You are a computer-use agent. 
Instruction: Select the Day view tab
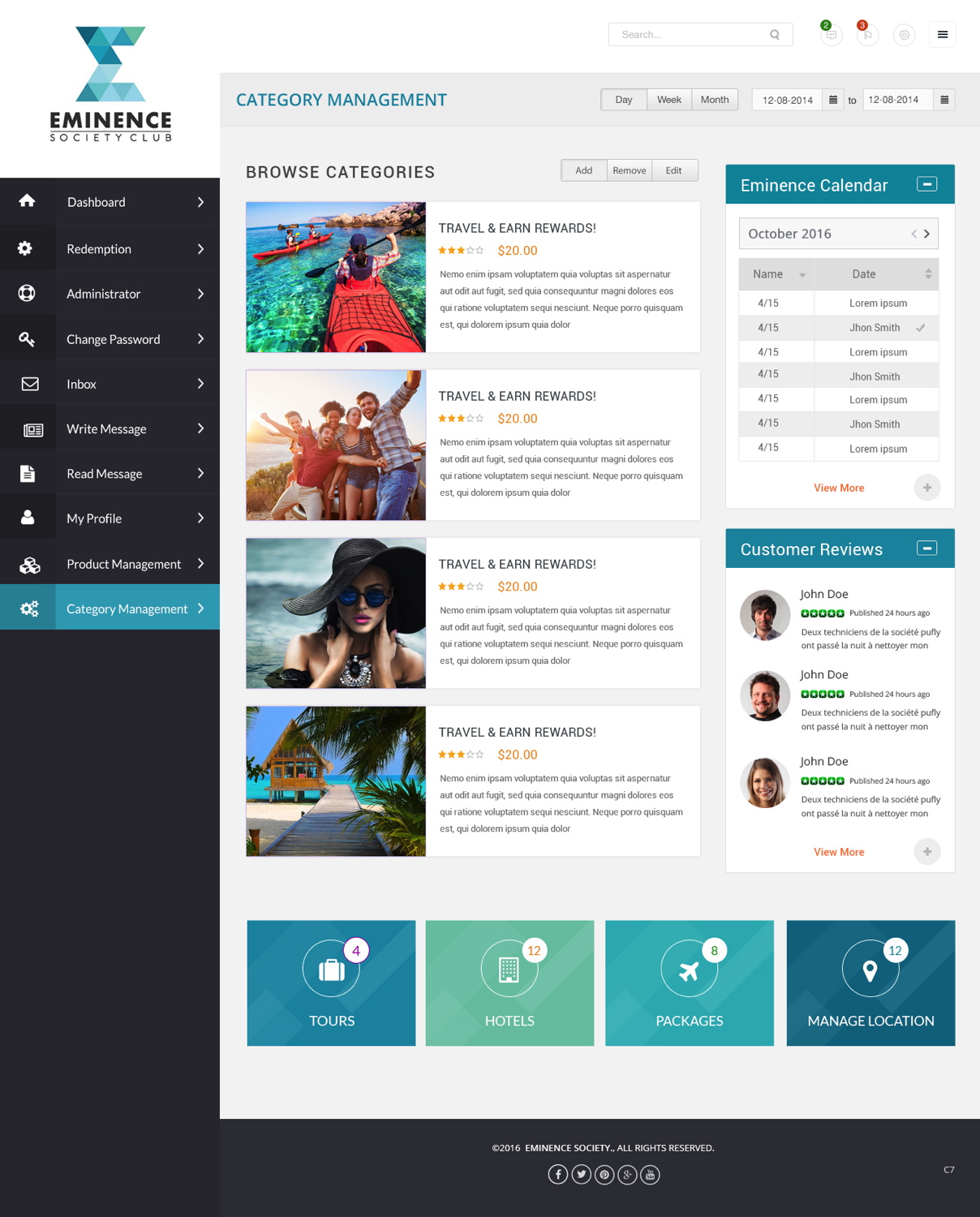[x=623, y=99]
